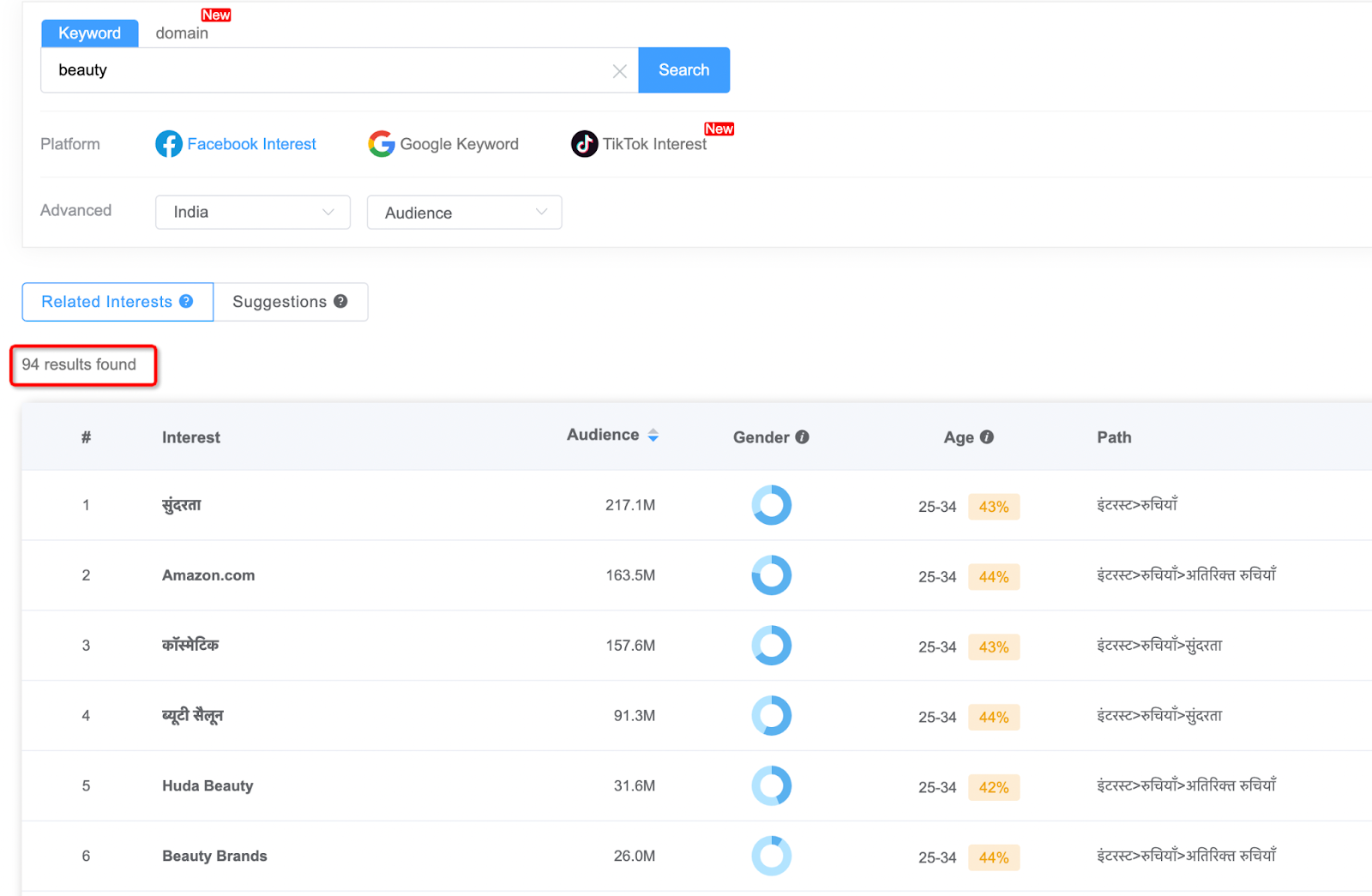Click the Suggestions question mark help icon
Image resolution: width=1372 pixels, height=896 pixels.
tap(340, 301)
